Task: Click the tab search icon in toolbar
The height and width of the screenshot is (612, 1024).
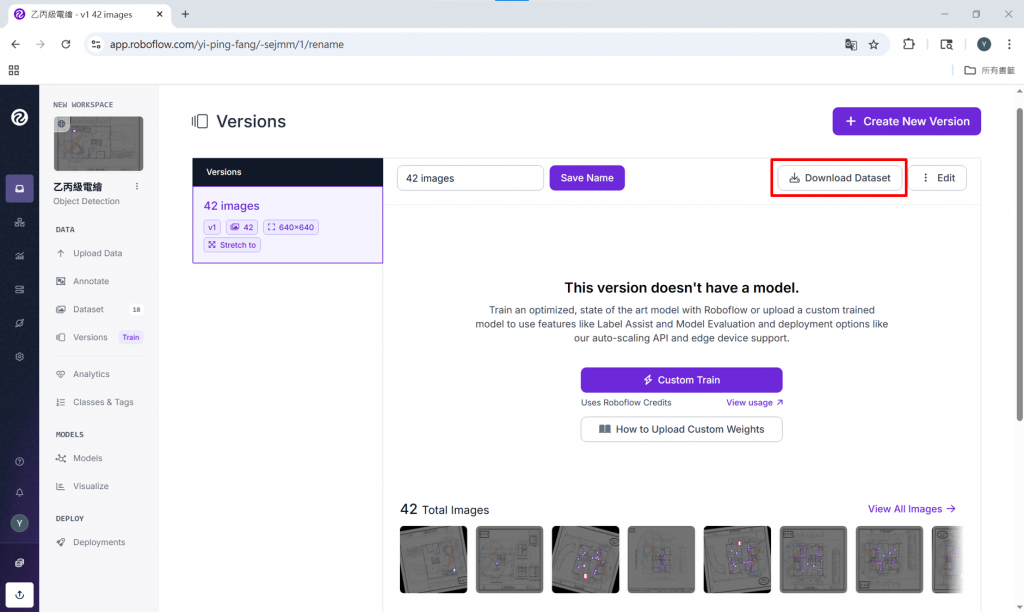Action: [x=946, y=44]
